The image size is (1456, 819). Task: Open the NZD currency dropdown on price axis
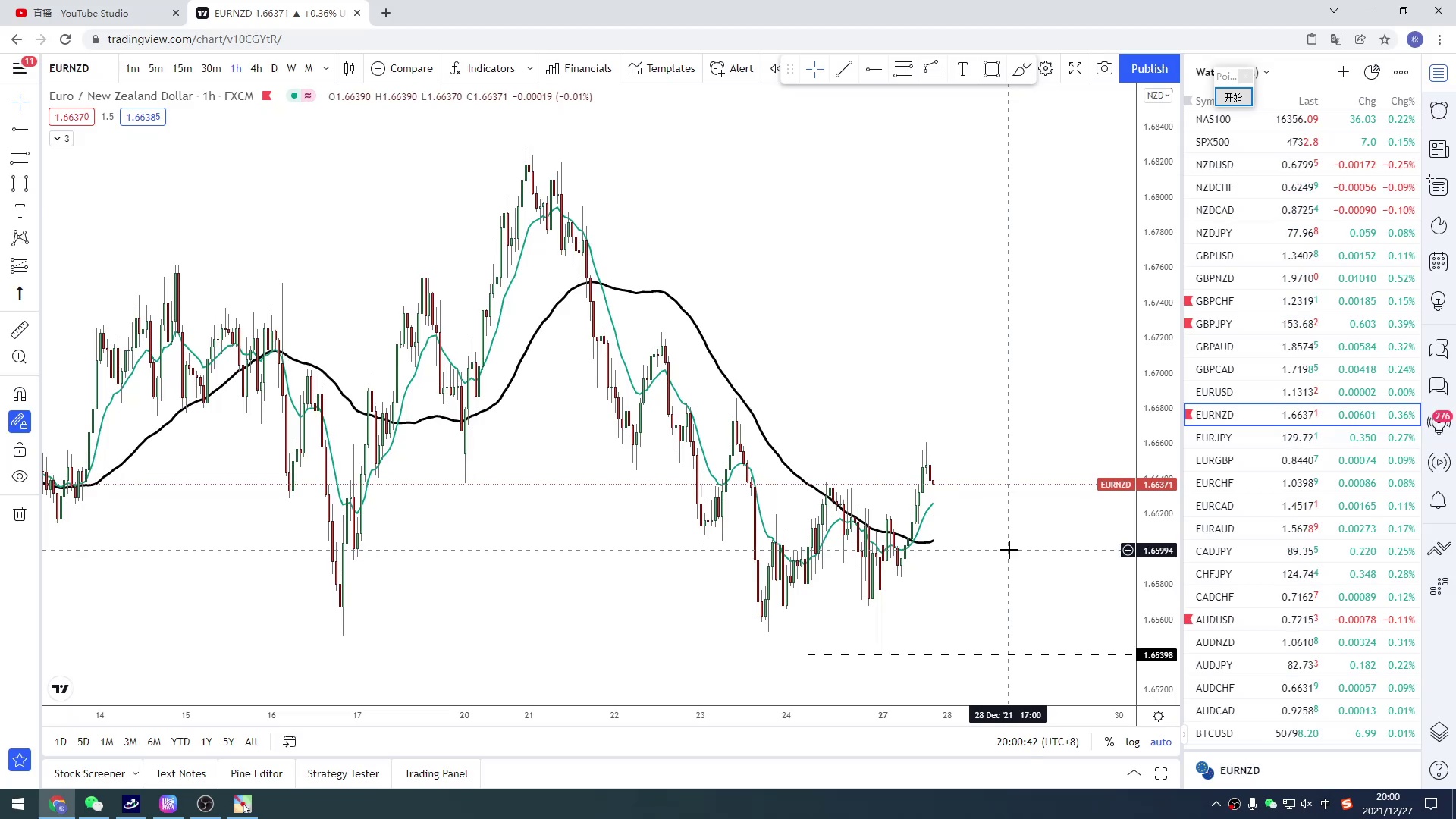click(1158, 96)
